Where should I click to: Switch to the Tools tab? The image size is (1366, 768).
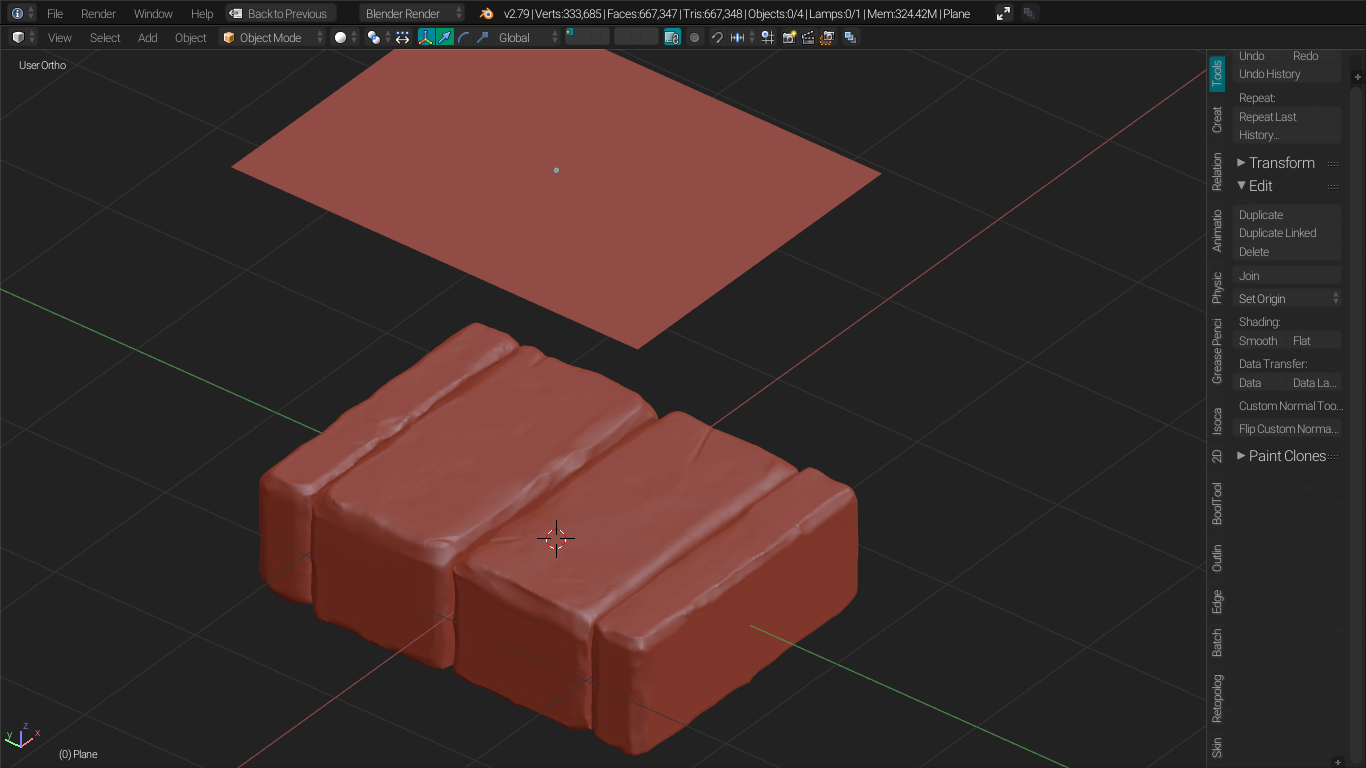click(1217, 73)
